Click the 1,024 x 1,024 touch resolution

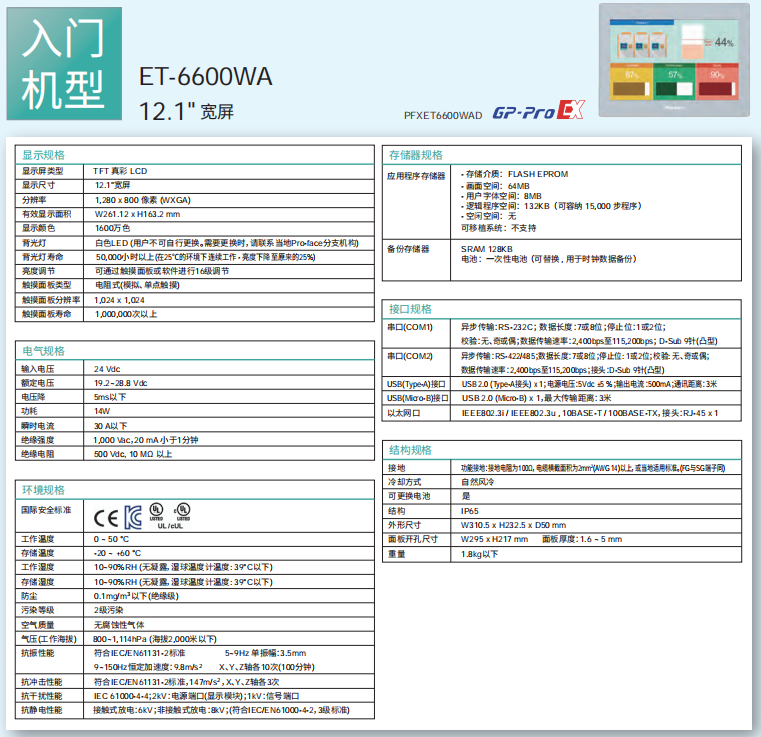click(x=119, y=300)
